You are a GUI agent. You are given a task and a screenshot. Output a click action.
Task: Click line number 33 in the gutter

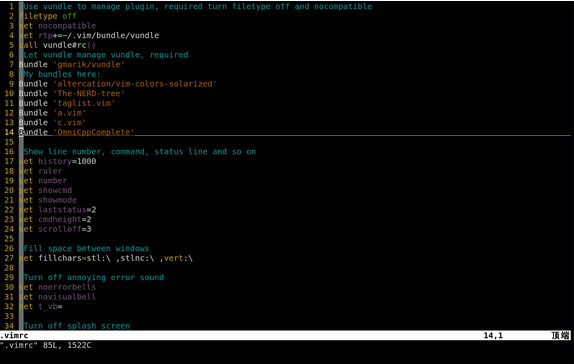pyautogui.click(x=9, y=316)
